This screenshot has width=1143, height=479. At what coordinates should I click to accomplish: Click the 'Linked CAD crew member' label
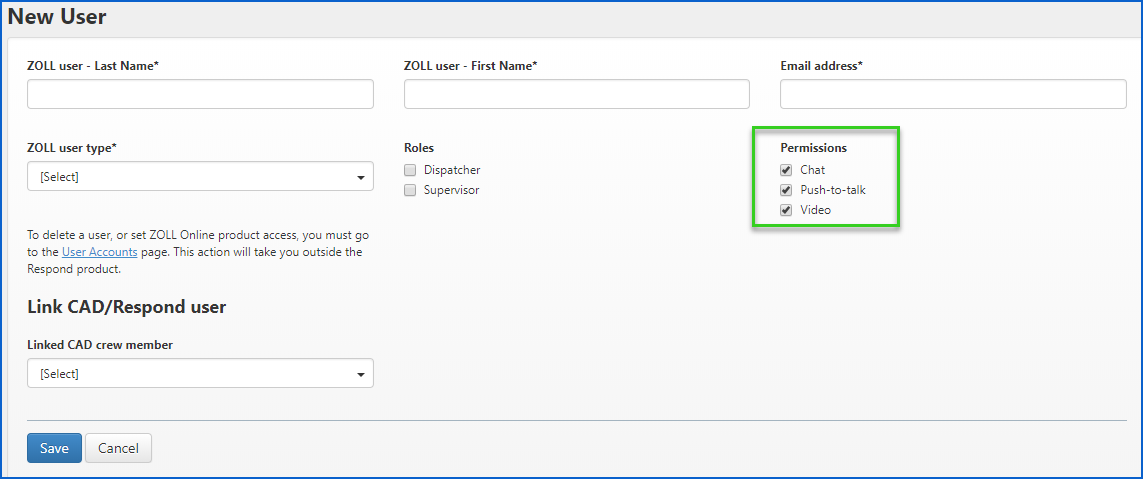point(100,345)
